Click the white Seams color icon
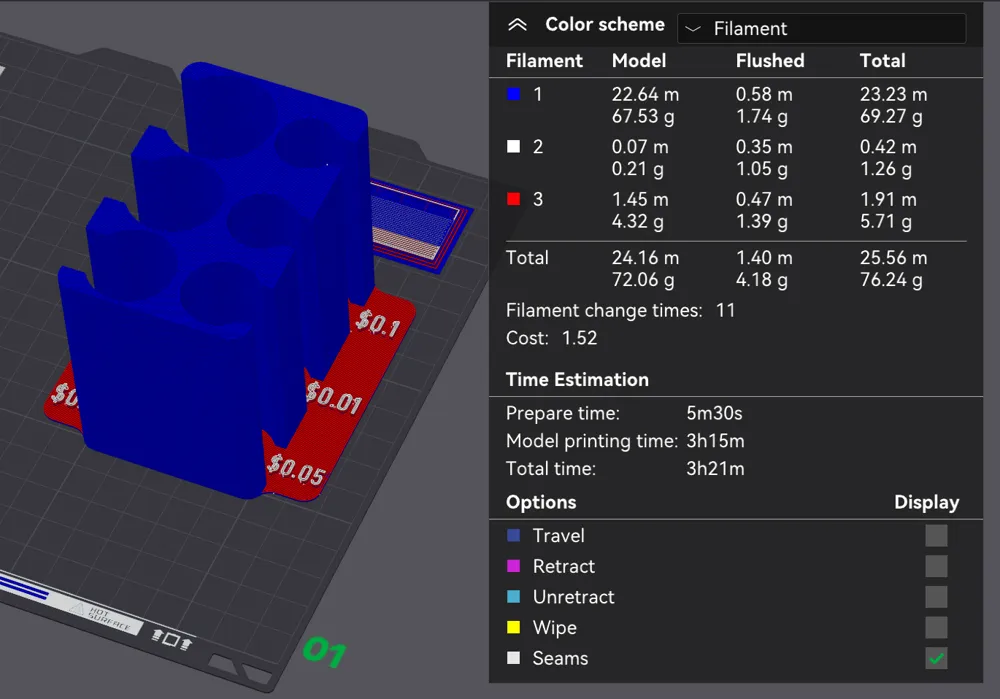This screenshot has width=1000, height=699. point(514,658)
